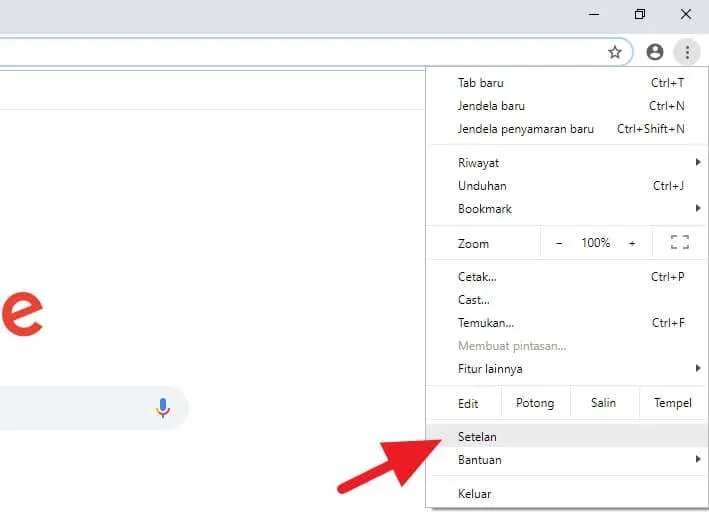Choose Jendela baru from the menu

(567, 106)
